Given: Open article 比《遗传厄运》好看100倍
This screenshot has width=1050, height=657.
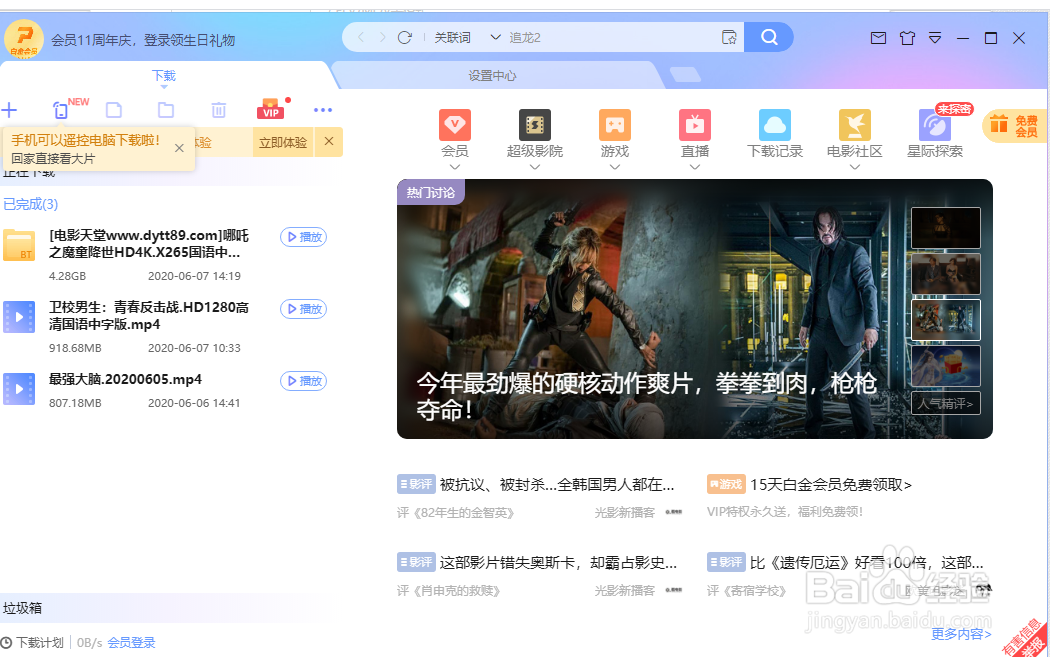Looking at the screenshot, I should 866,563.
